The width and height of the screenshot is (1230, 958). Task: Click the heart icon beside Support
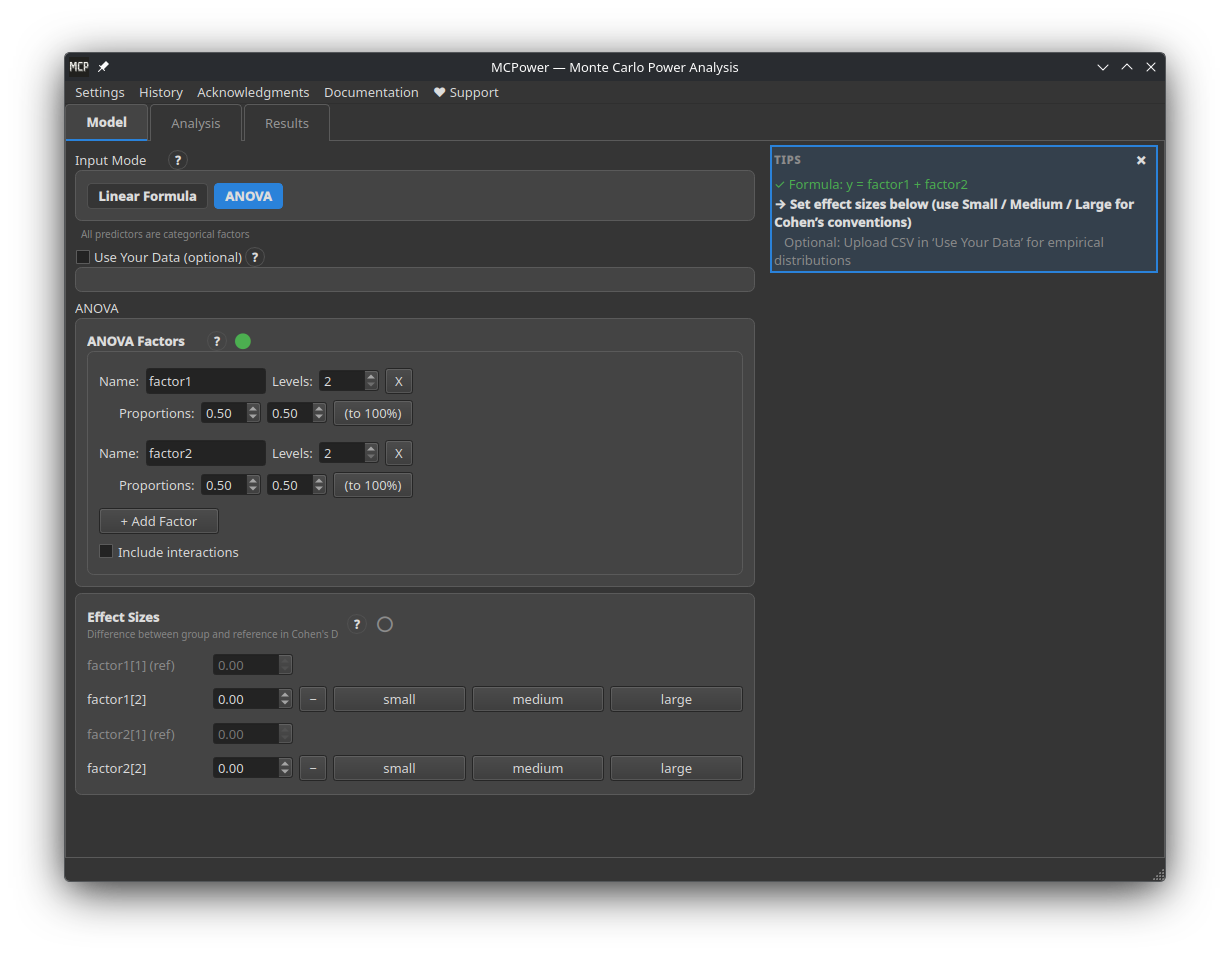pos(438,92)
